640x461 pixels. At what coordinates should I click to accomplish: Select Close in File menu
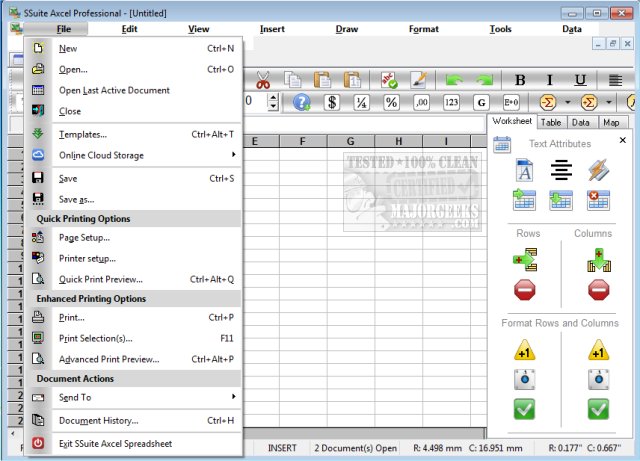tap(135, 111)
